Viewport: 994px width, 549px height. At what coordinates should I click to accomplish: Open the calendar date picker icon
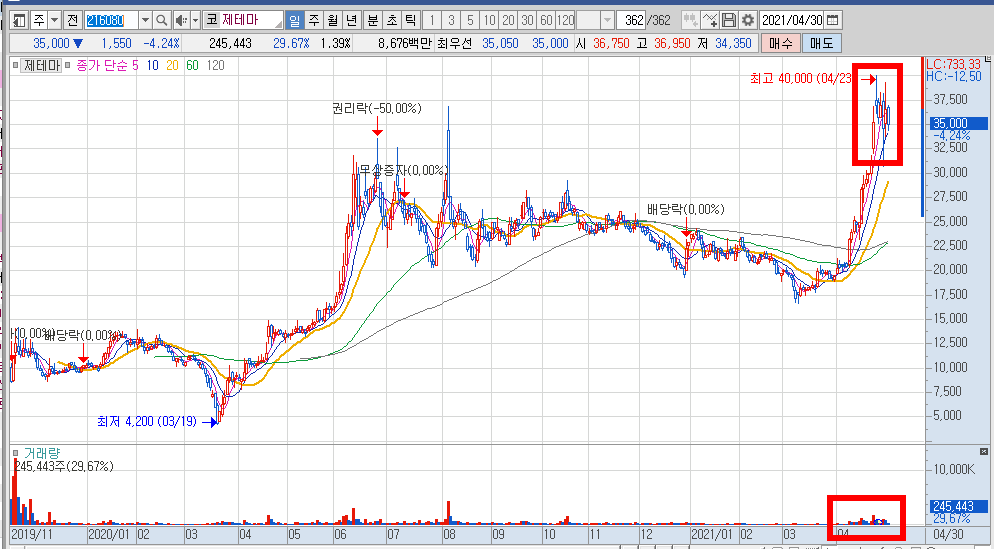[833, 20]
